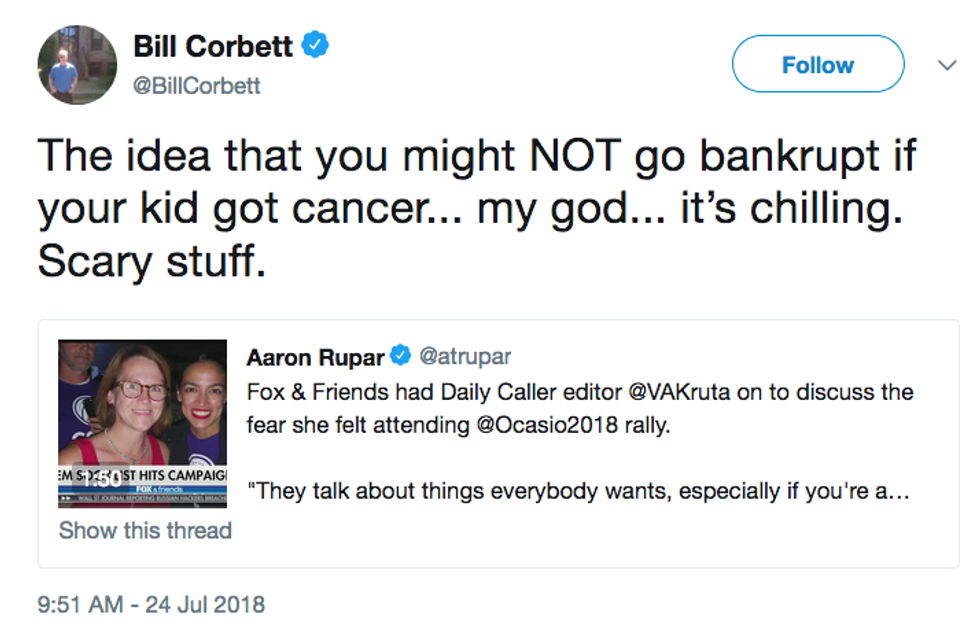Follow Bill Corbett with the Follow button
The height and width of the screenshot is (633, 980).
817,65
